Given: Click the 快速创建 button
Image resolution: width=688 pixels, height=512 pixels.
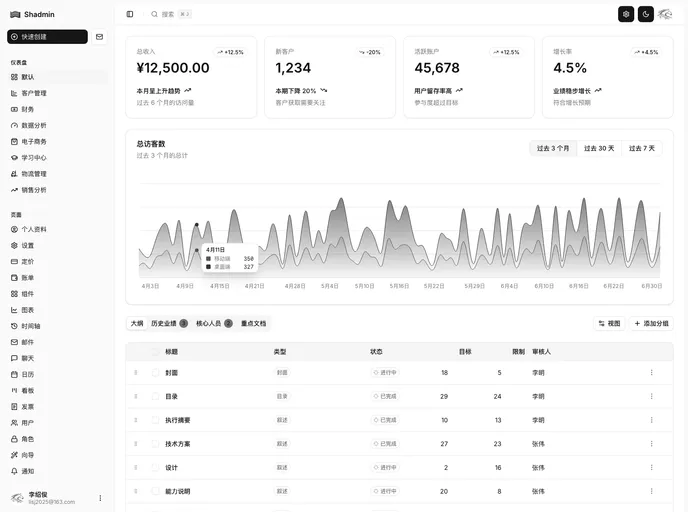Looking at the screenshot, I should click(47, 37).
